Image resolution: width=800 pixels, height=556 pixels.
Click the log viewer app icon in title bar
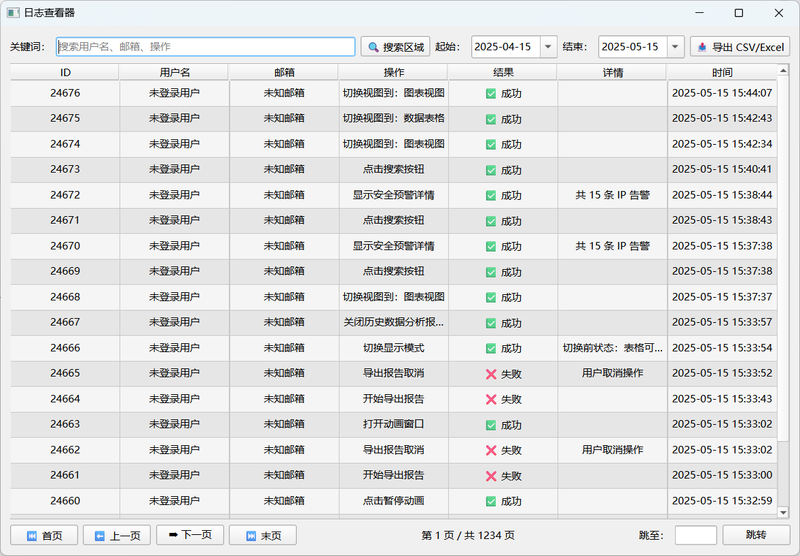[12, 13]
